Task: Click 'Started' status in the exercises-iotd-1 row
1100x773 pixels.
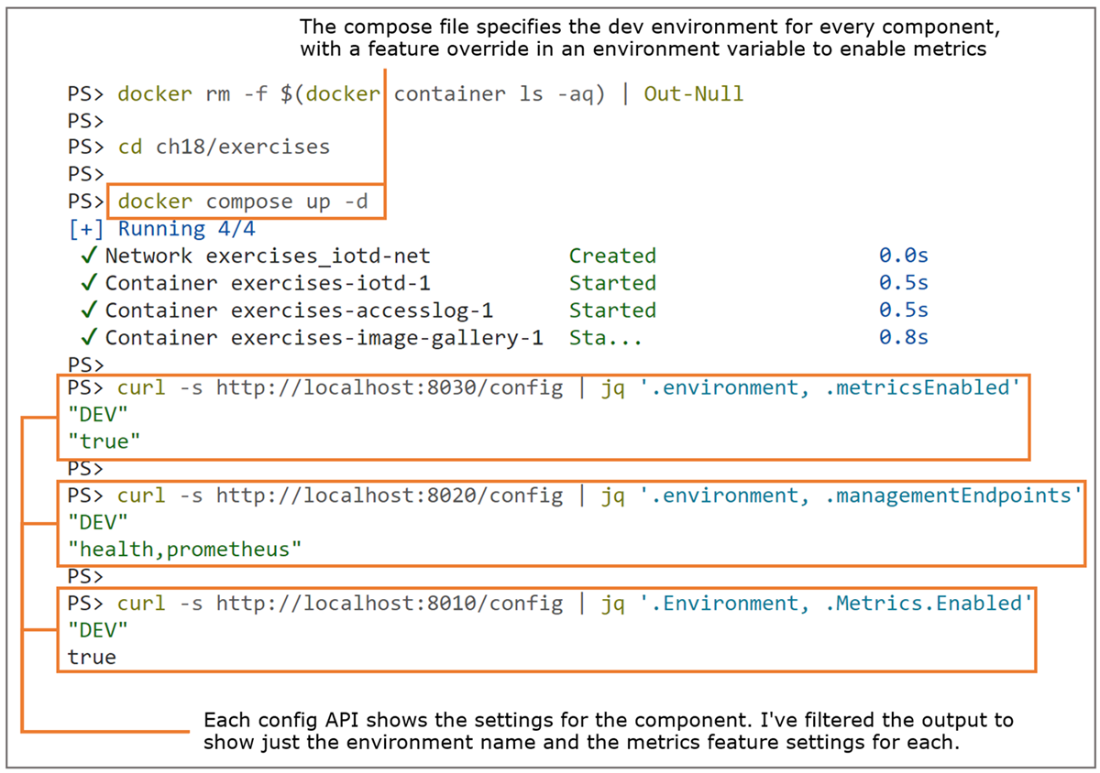Action: [612, 283]
